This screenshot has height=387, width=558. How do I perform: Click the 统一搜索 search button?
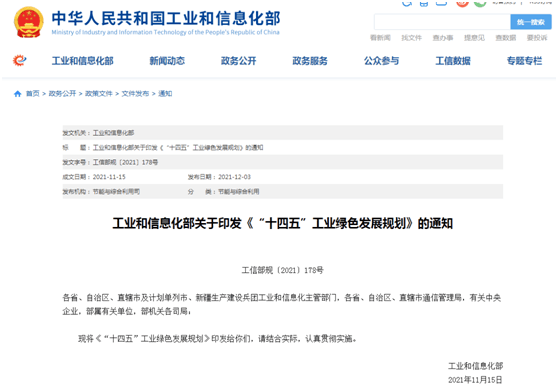[x=531, y=22]
